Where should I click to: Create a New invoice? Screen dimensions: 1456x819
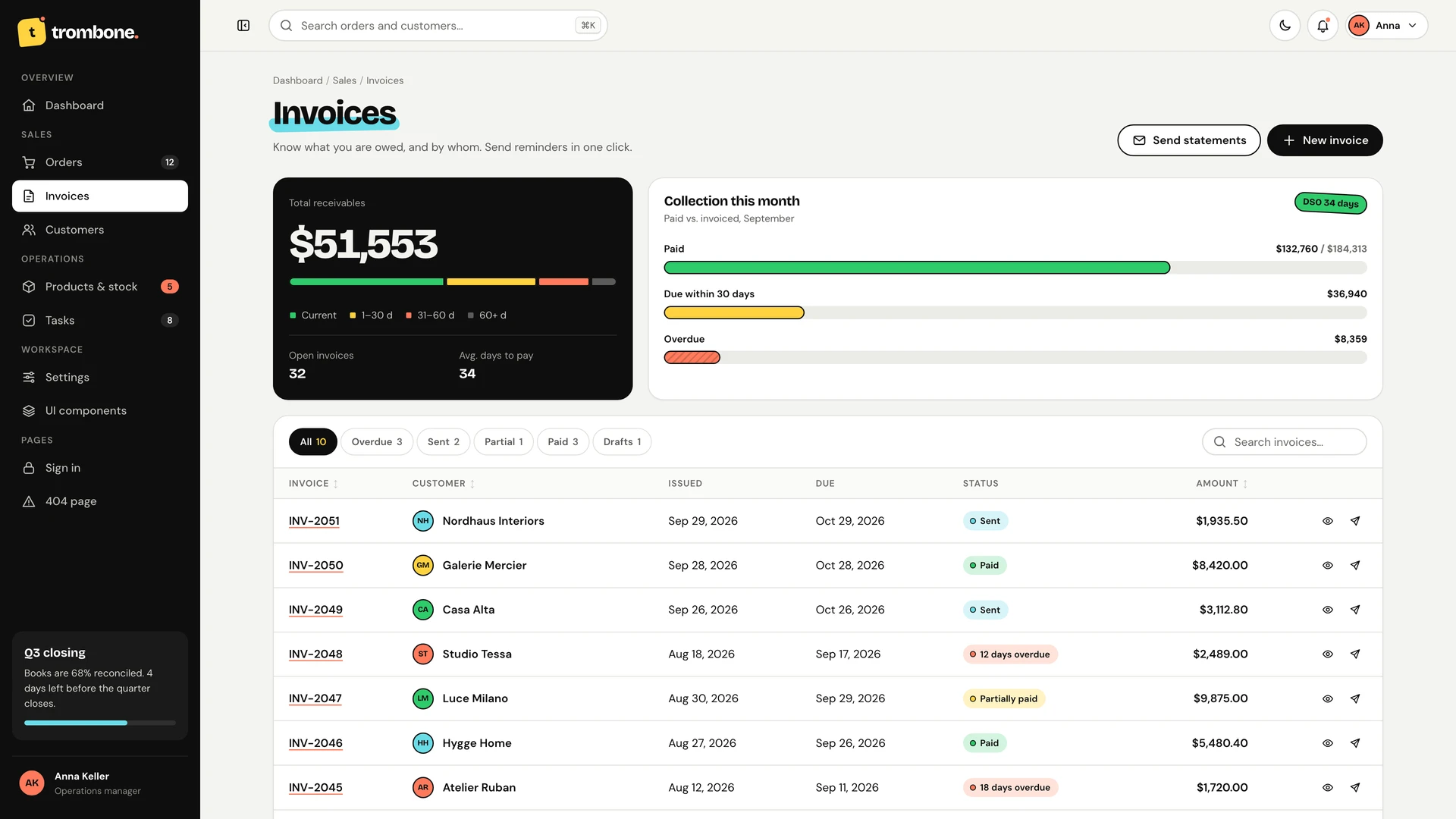(x=1325, y=140)
